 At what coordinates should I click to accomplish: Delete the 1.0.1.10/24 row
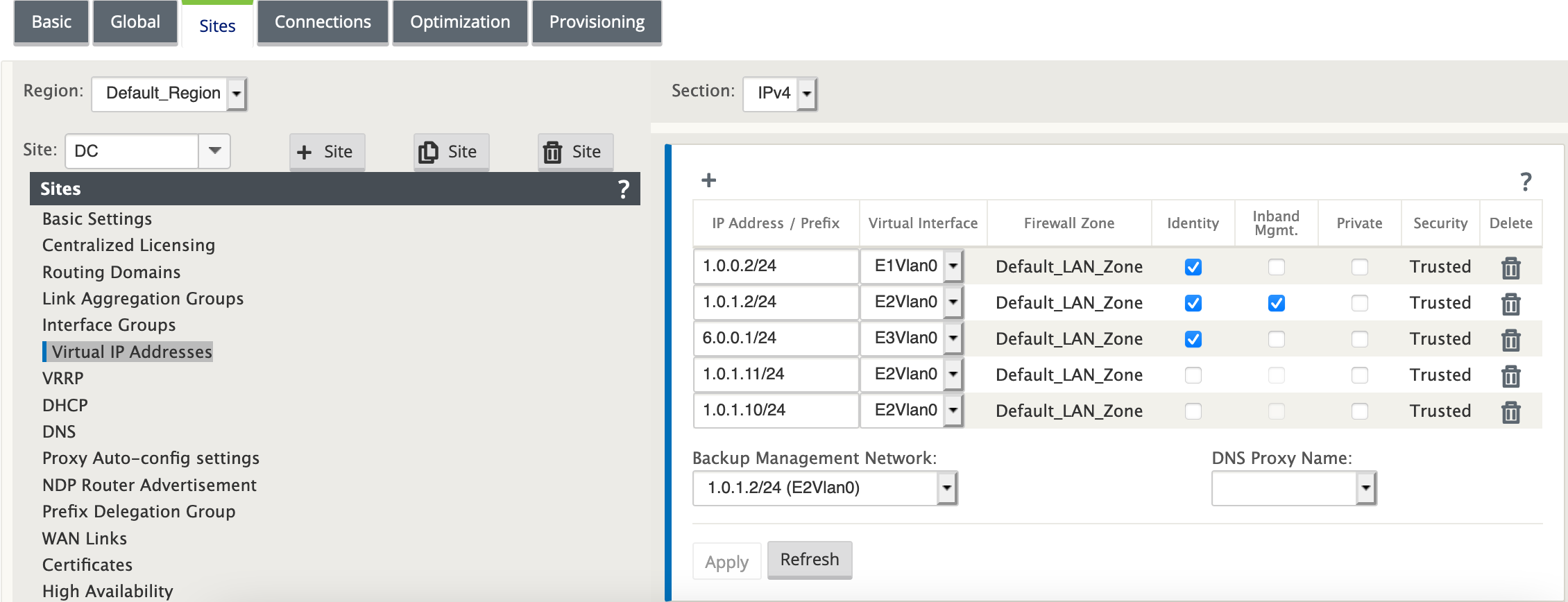click(x=1511, y=412)
